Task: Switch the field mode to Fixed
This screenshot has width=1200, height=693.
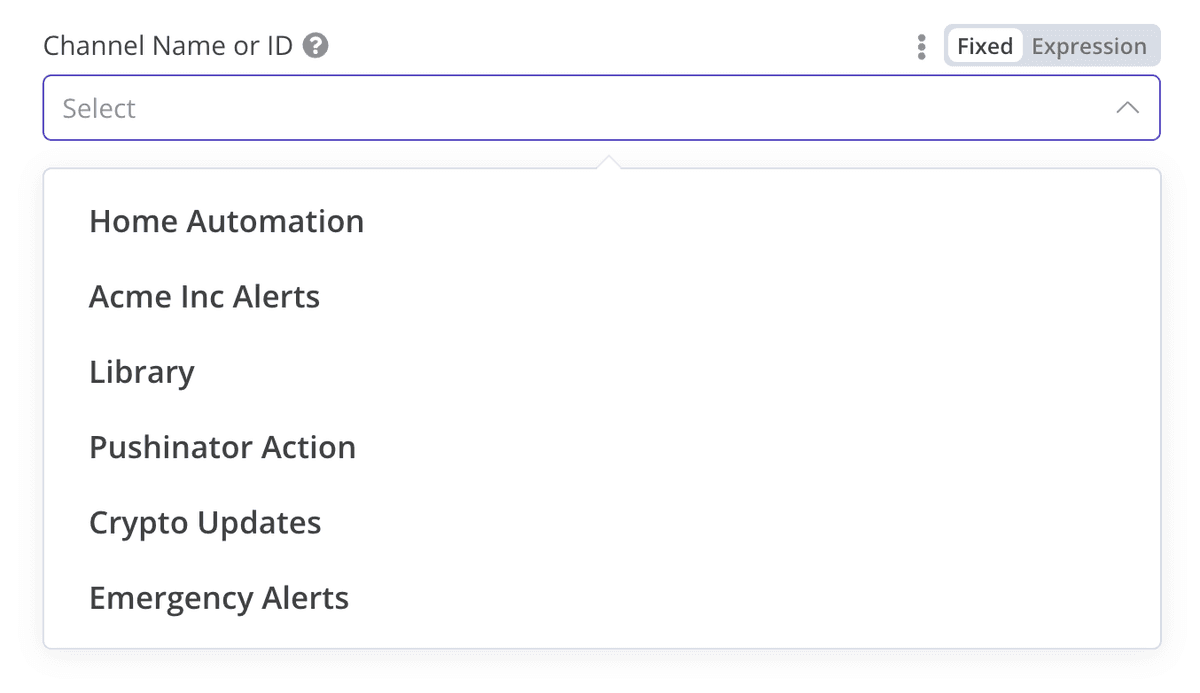Action: coord(985,46)
